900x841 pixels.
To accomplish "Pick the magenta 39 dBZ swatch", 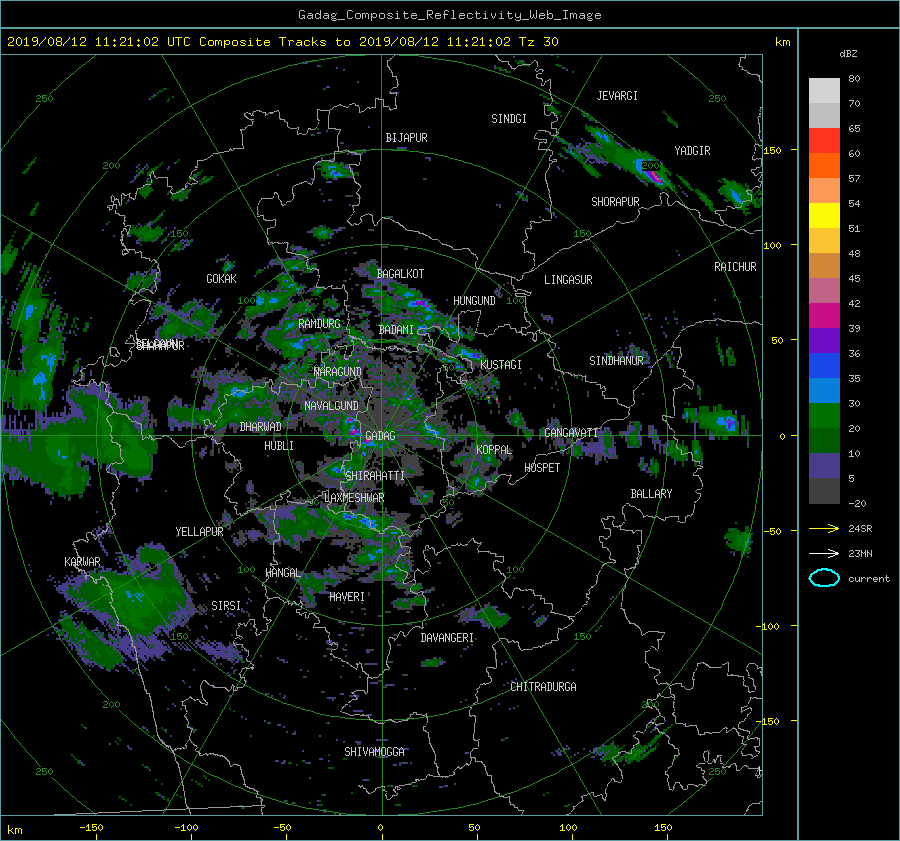I will pos(824,316).
